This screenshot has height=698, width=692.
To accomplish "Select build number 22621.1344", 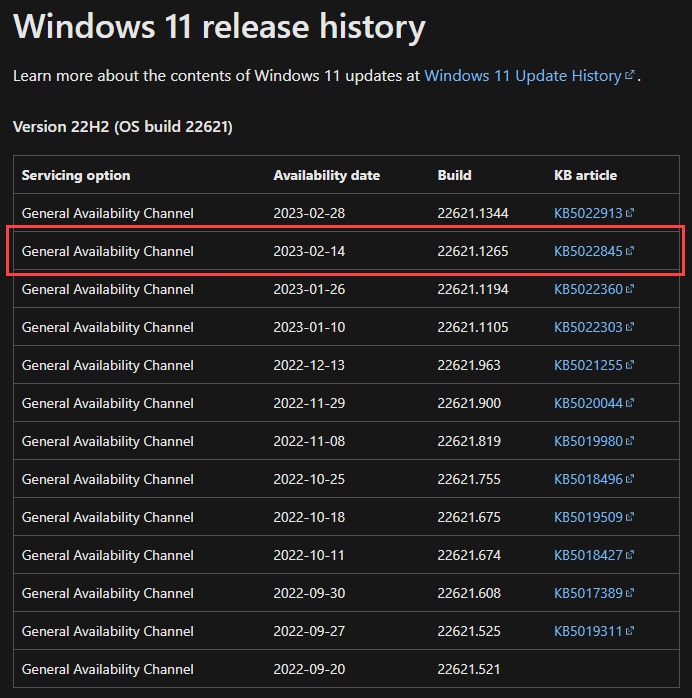I will (473, 213).
